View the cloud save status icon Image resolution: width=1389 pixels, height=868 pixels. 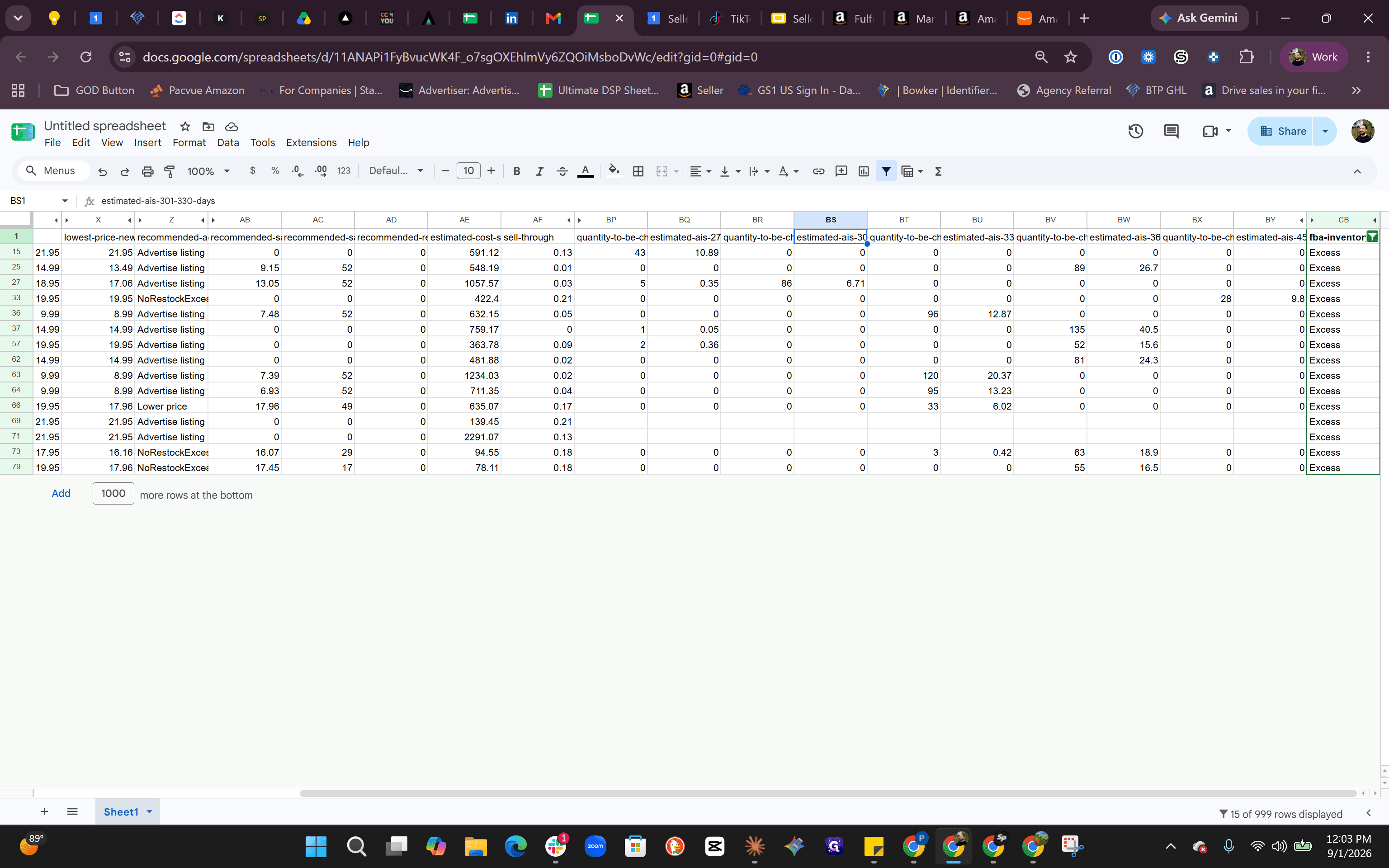coord(231,126)
